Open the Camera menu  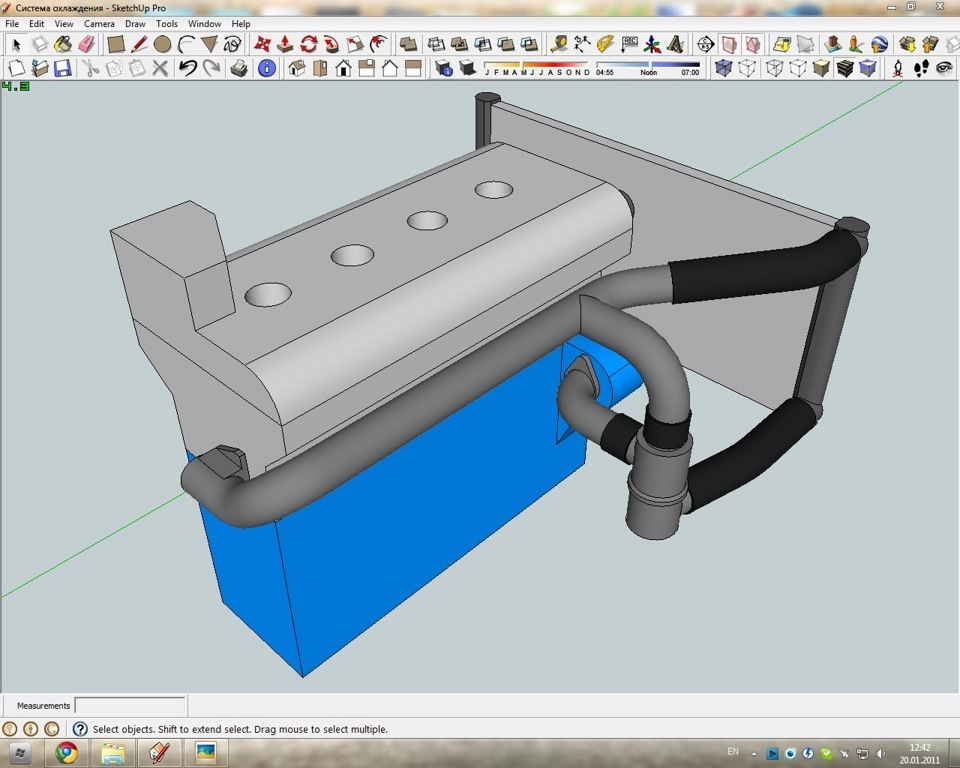click(99, 24)
